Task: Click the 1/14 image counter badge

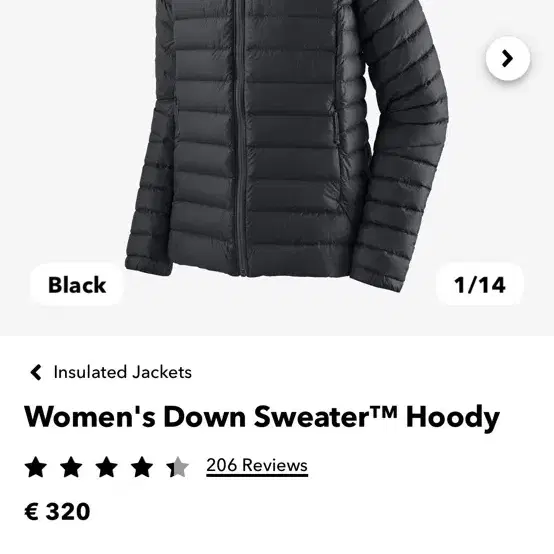Action: 480,285
